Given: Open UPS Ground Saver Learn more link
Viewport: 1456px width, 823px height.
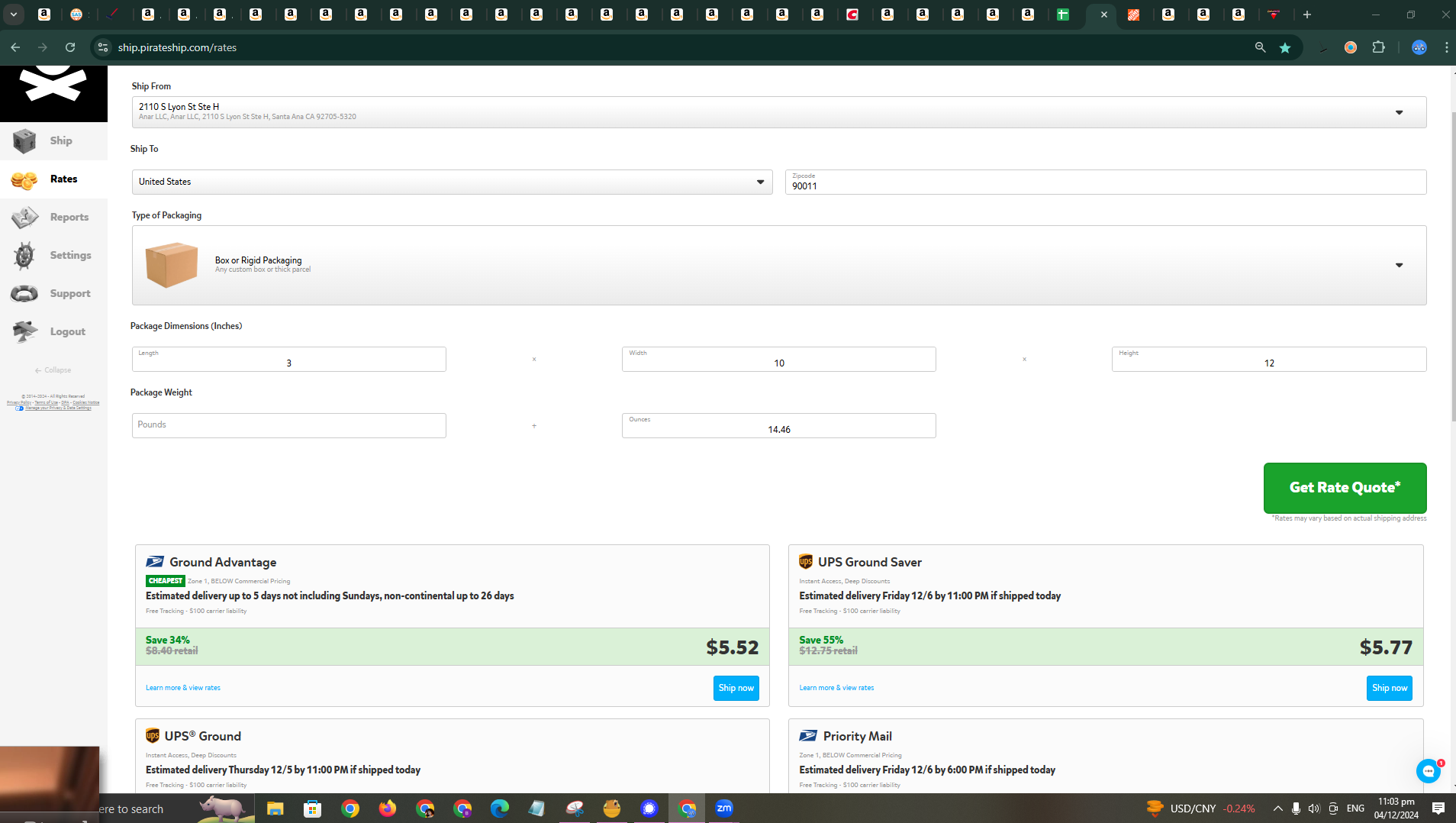Looking at the screenshot, I should click(836, 688).
